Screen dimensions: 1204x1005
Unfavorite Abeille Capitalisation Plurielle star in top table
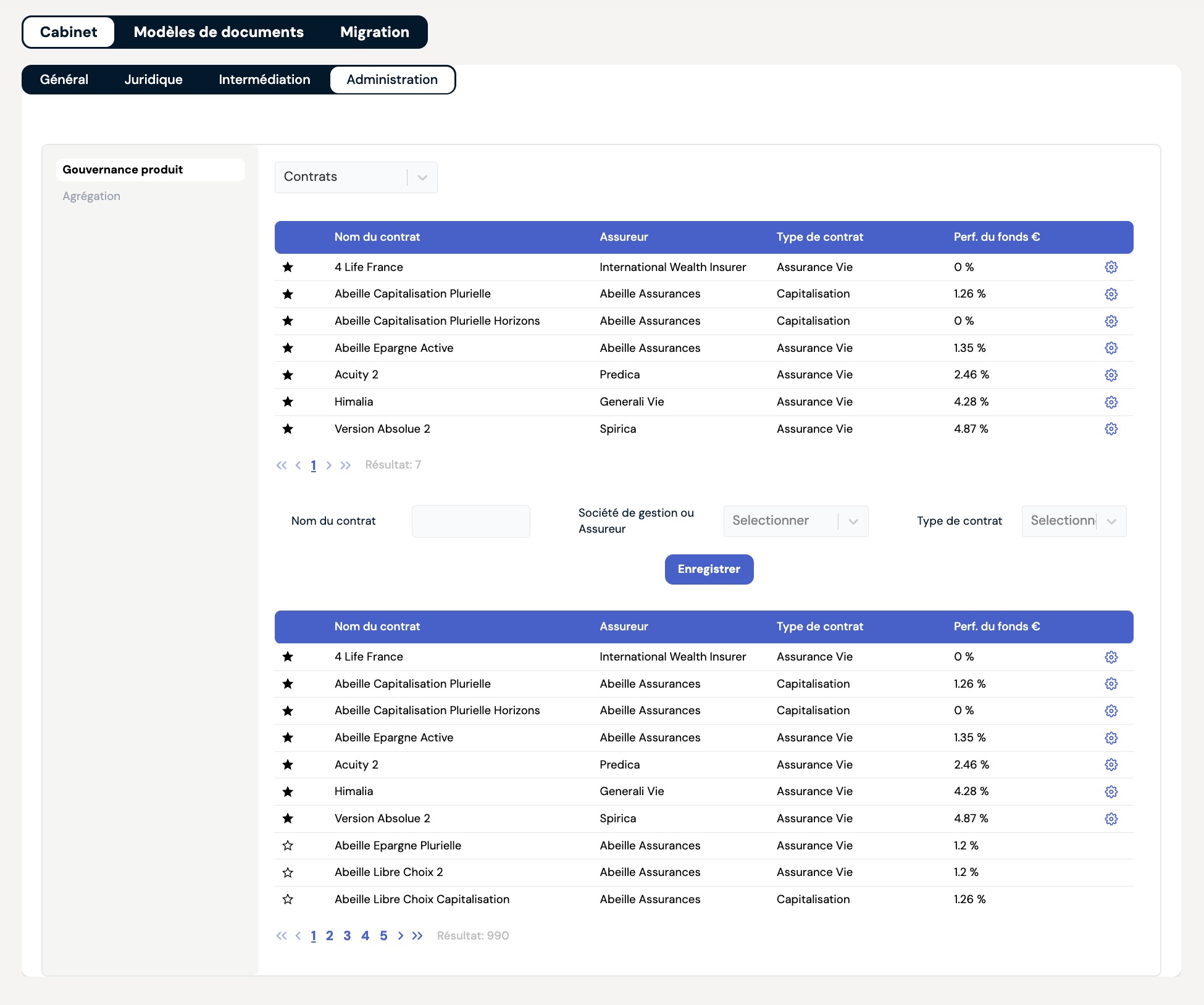(x=288, y=294)
